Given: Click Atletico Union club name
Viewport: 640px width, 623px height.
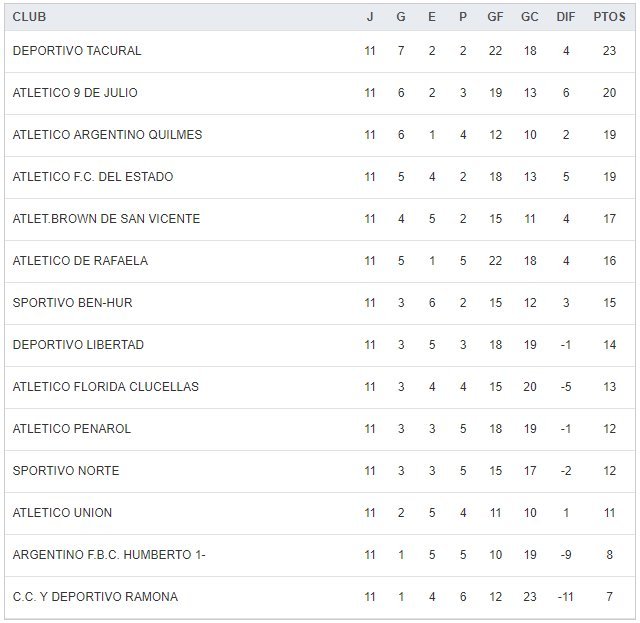Looking at the screenshot, I should click(x=62, y=513).
